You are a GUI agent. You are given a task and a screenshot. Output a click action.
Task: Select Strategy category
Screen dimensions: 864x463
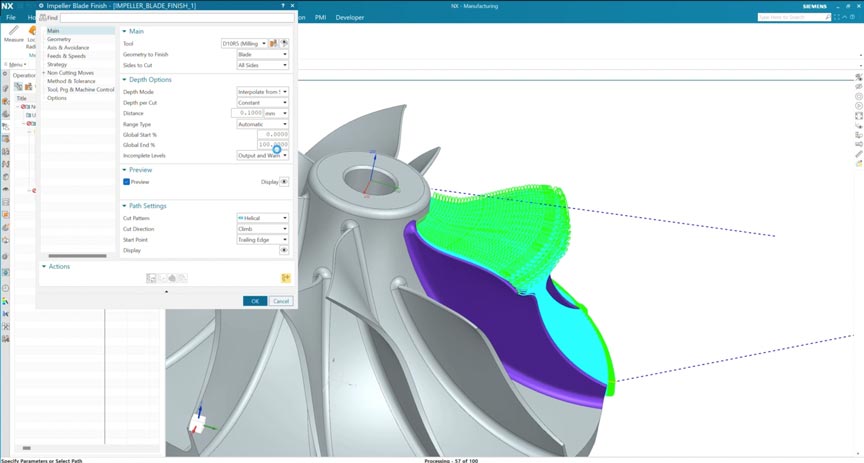(x=57, y=64)
